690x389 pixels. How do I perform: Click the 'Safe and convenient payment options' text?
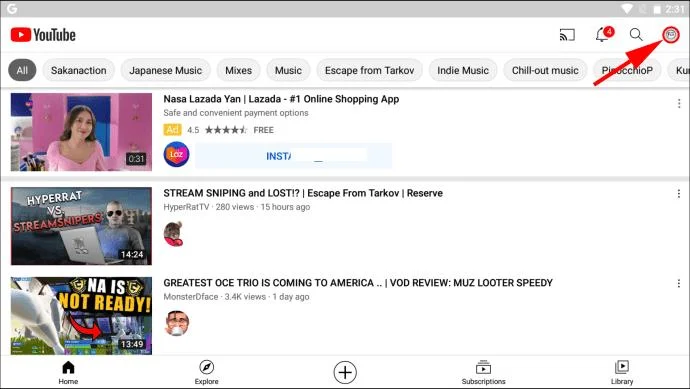236,113
